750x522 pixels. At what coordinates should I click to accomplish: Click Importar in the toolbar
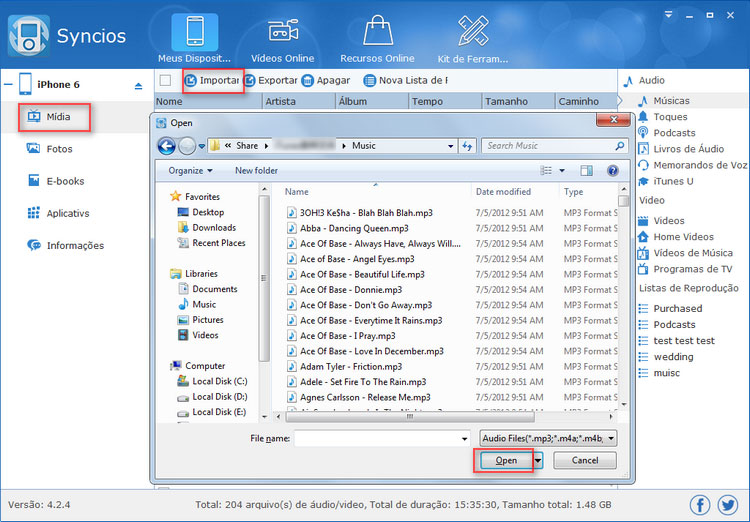pyautogui.click(x=211, y=80)
